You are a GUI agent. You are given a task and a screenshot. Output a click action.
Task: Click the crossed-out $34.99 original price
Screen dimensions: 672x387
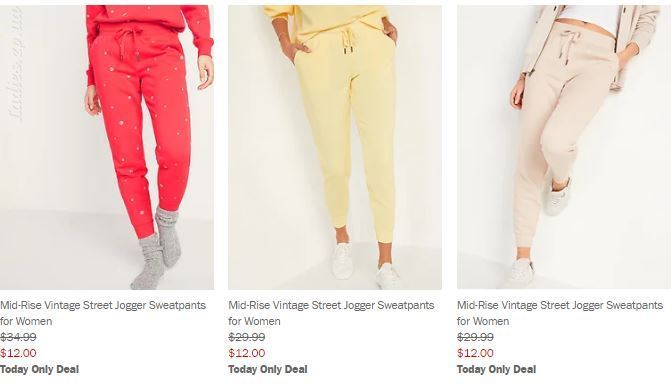(18, 337)
